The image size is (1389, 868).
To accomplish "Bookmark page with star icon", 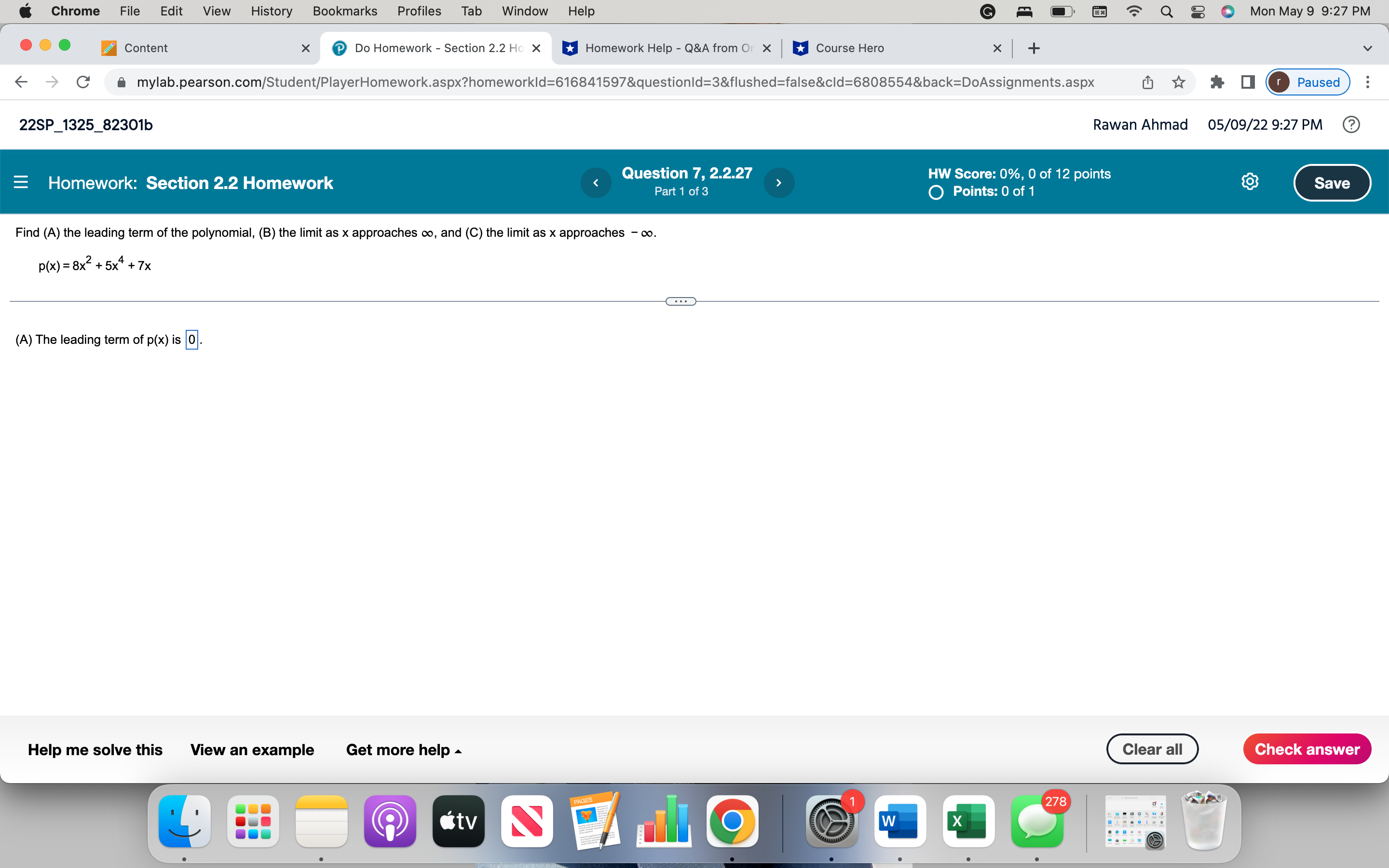I will tap(1178, 82).
